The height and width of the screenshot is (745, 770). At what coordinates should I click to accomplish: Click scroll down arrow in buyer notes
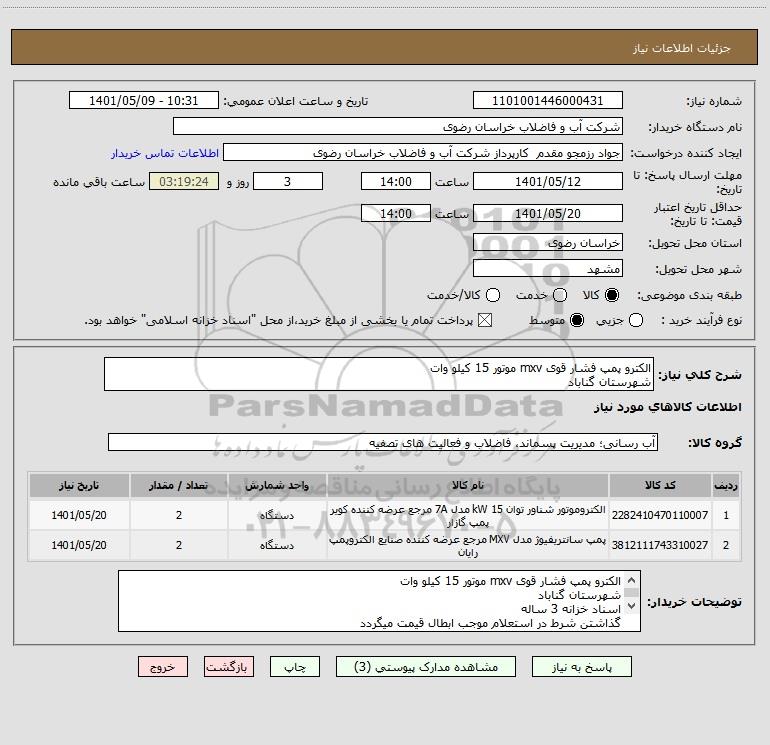click(x=632, y=606)
